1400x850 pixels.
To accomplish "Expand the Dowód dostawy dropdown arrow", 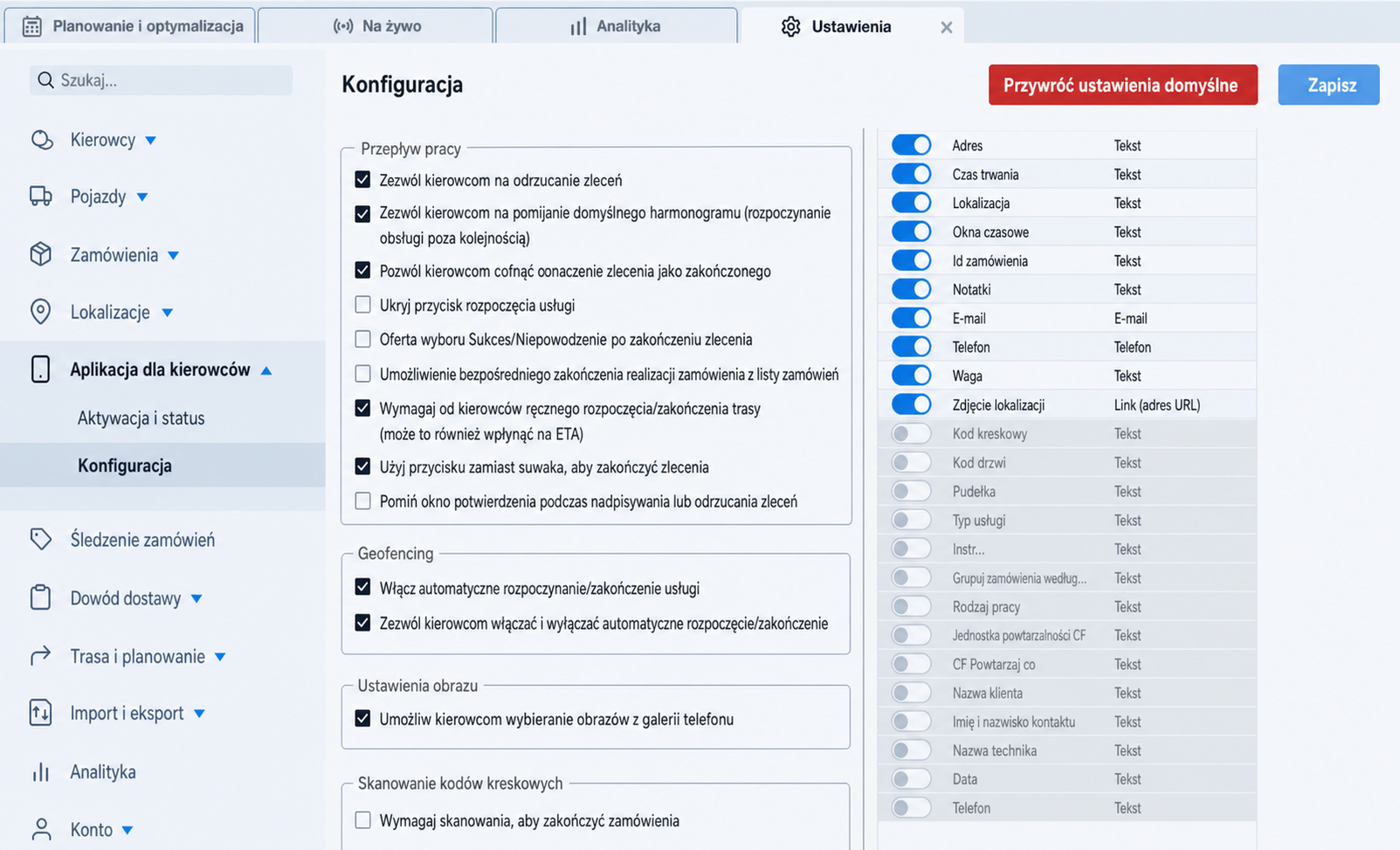I will click(197, 599).
